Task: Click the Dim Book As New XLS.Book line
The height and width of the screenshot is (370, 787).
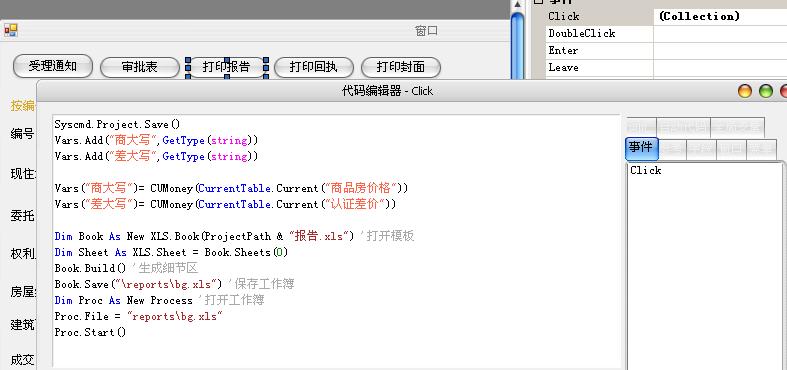Action: click(x=234, y=236)
